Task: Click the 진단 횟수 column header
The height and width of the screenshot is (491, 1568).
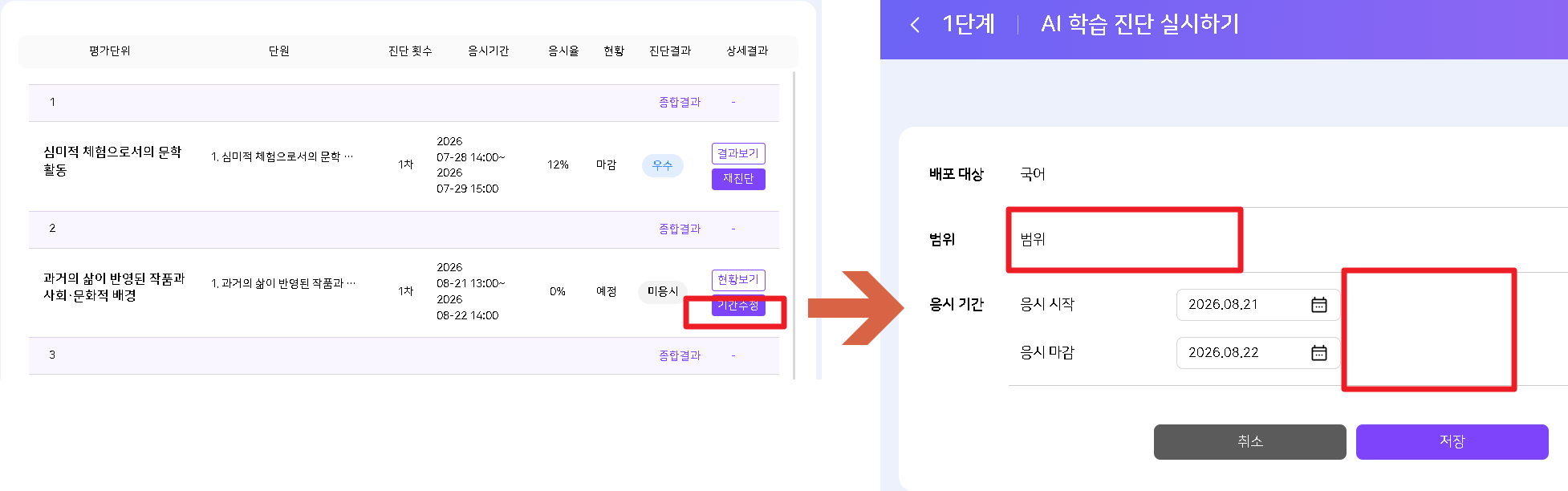Action: point(410,51)
